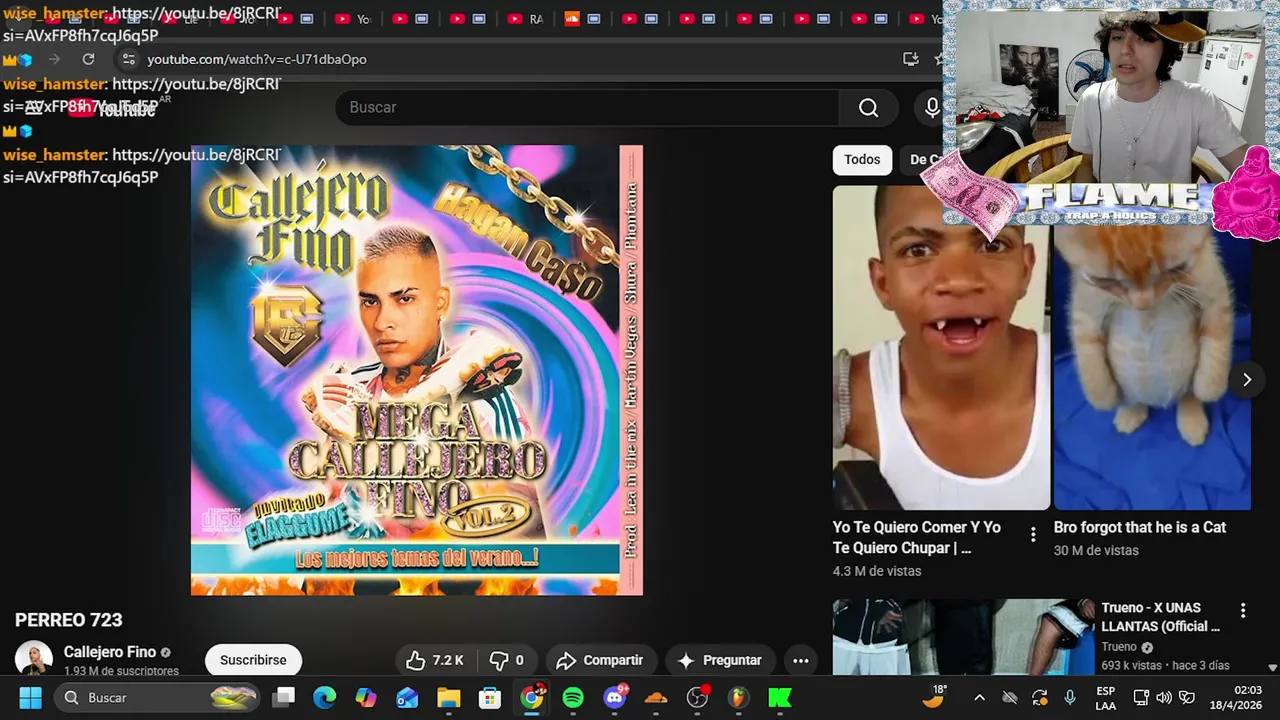Toggle the tray microphone indicator
Viewport: 1280px width, 720px height.
(1070, 698)
